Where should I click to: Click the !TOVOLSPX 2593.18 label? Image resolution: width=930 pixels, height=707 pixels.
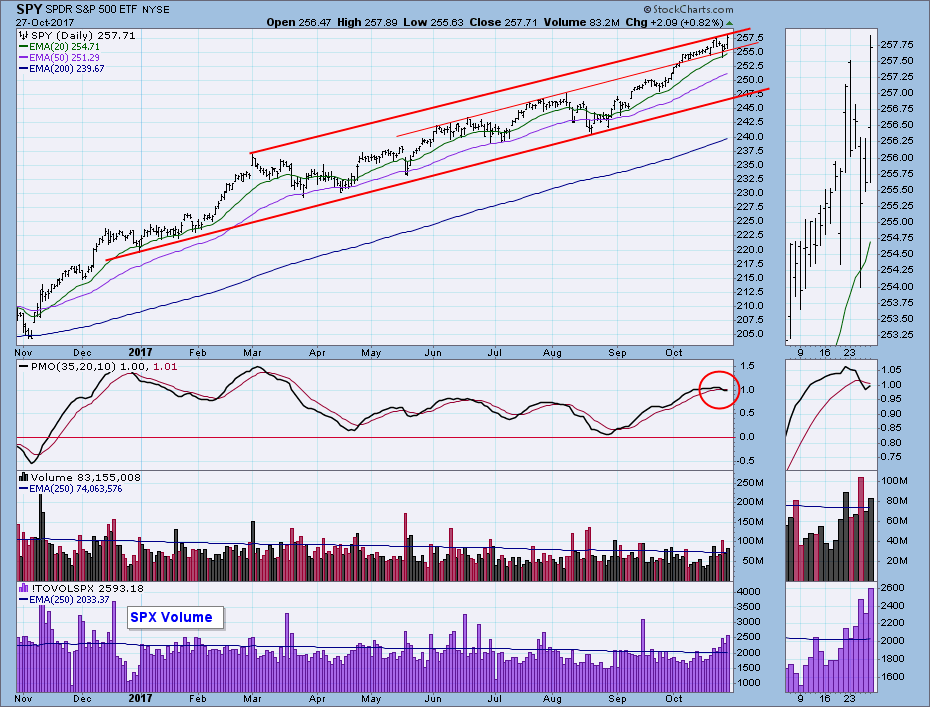point(87,588)
